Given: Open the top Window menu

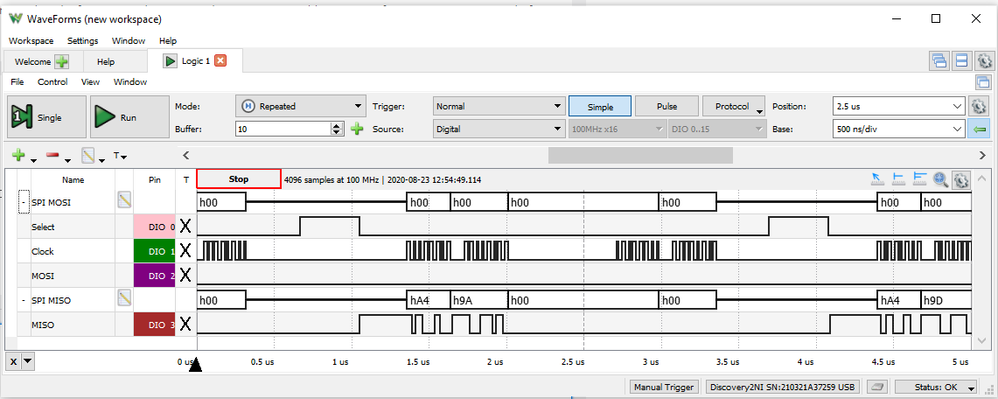Looking at the screenshot, I should 129,41.
